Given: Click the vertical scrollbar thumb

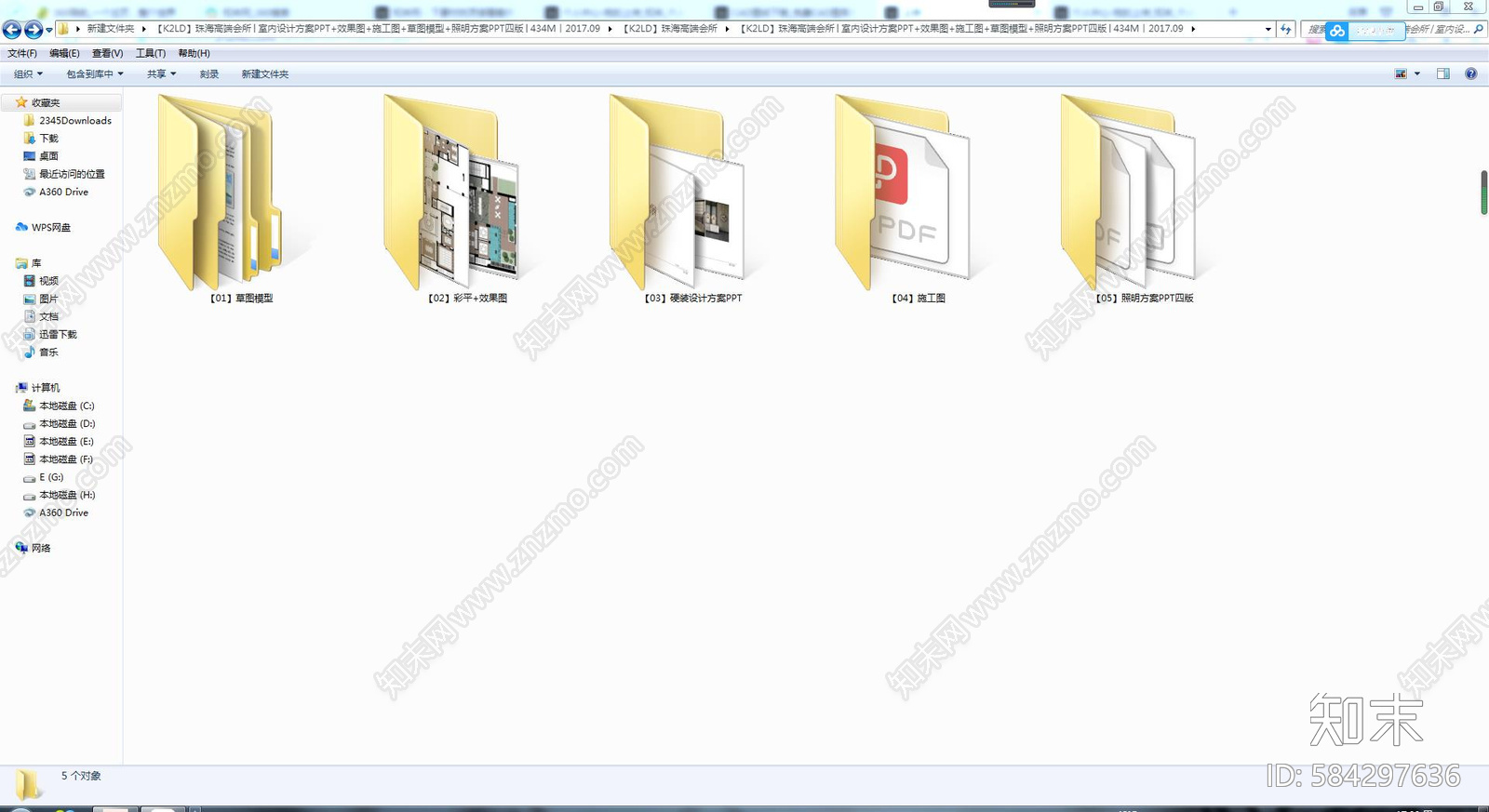Looking at the screenshot, I should click(x=1484, y=193).
